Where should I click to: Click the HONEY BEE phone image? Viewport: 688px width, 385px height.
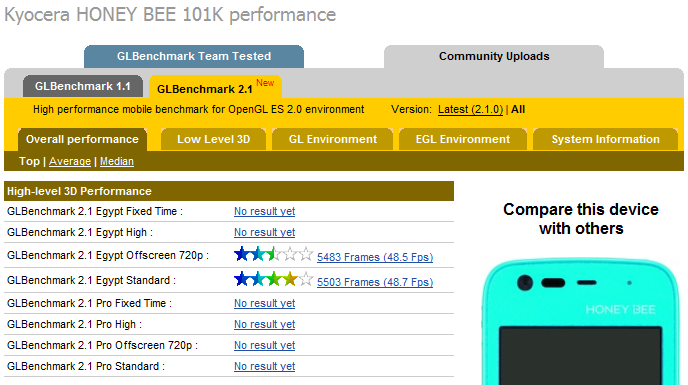pyautogui.click(x=581, y=321)
